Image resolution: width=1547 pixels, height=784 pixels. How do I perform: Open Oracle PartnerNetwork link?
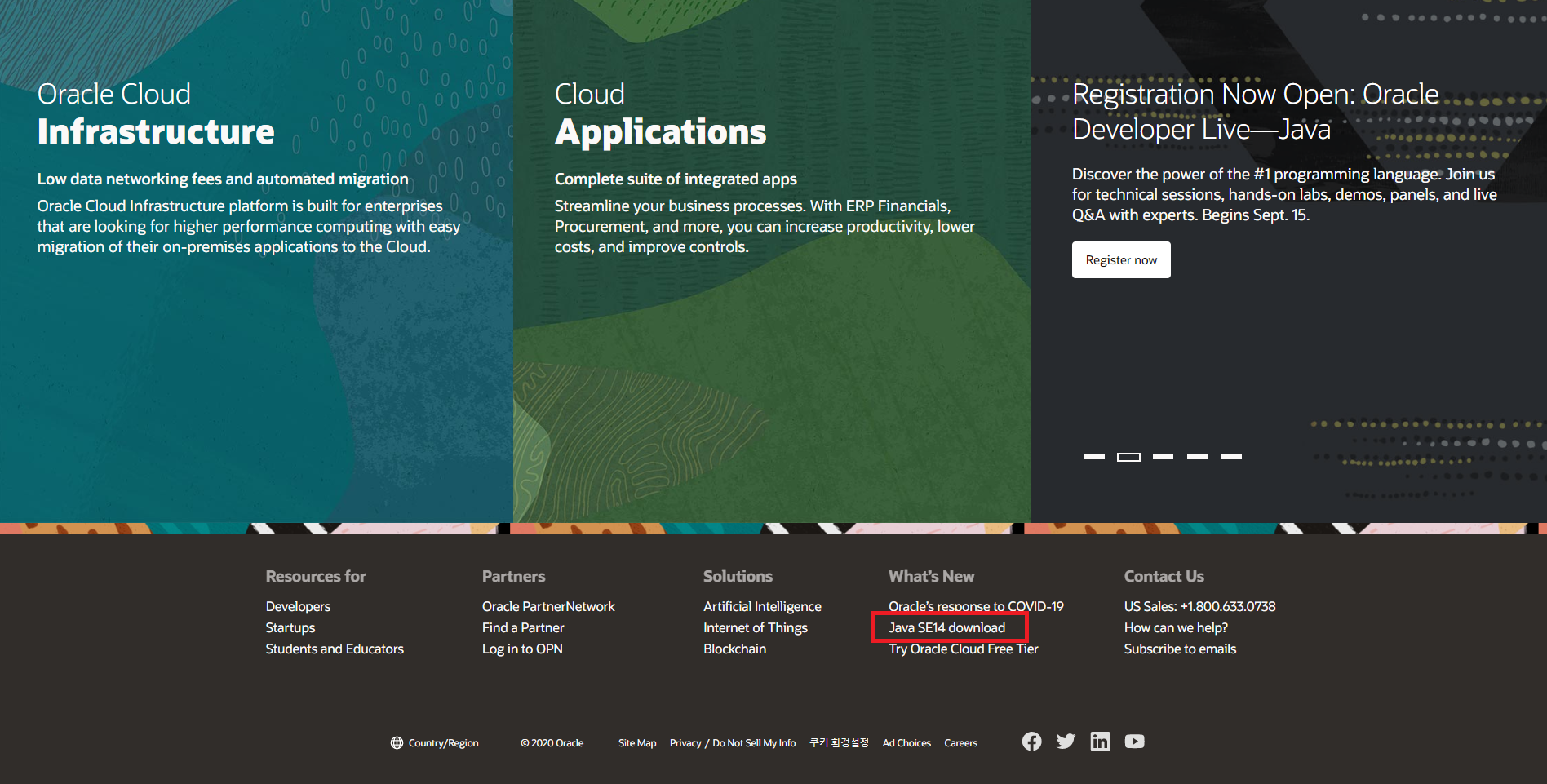(x=548, y=606)
